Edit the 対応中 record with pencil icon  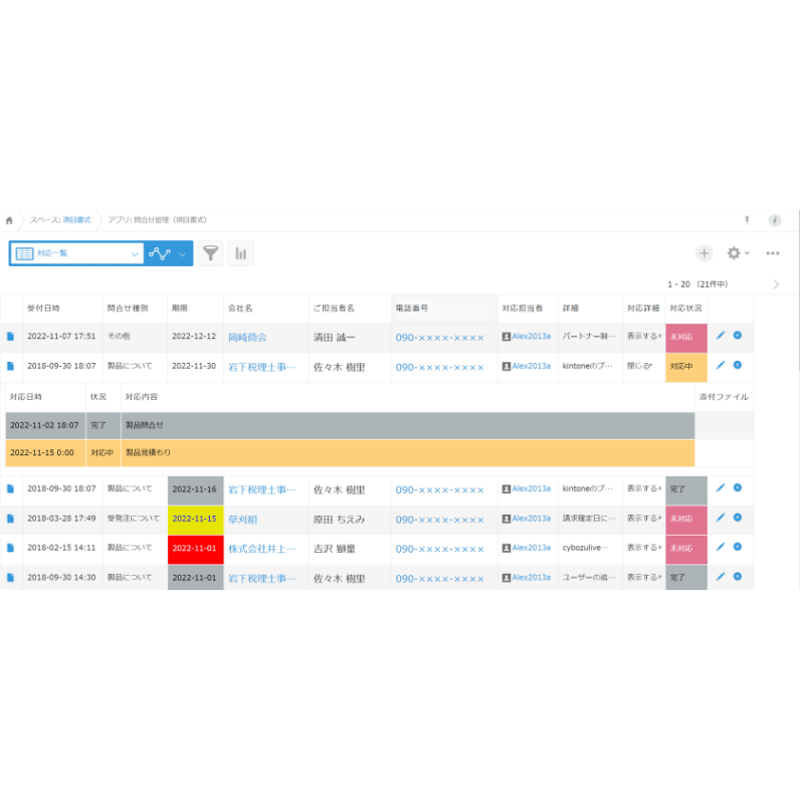coord(720,365)
